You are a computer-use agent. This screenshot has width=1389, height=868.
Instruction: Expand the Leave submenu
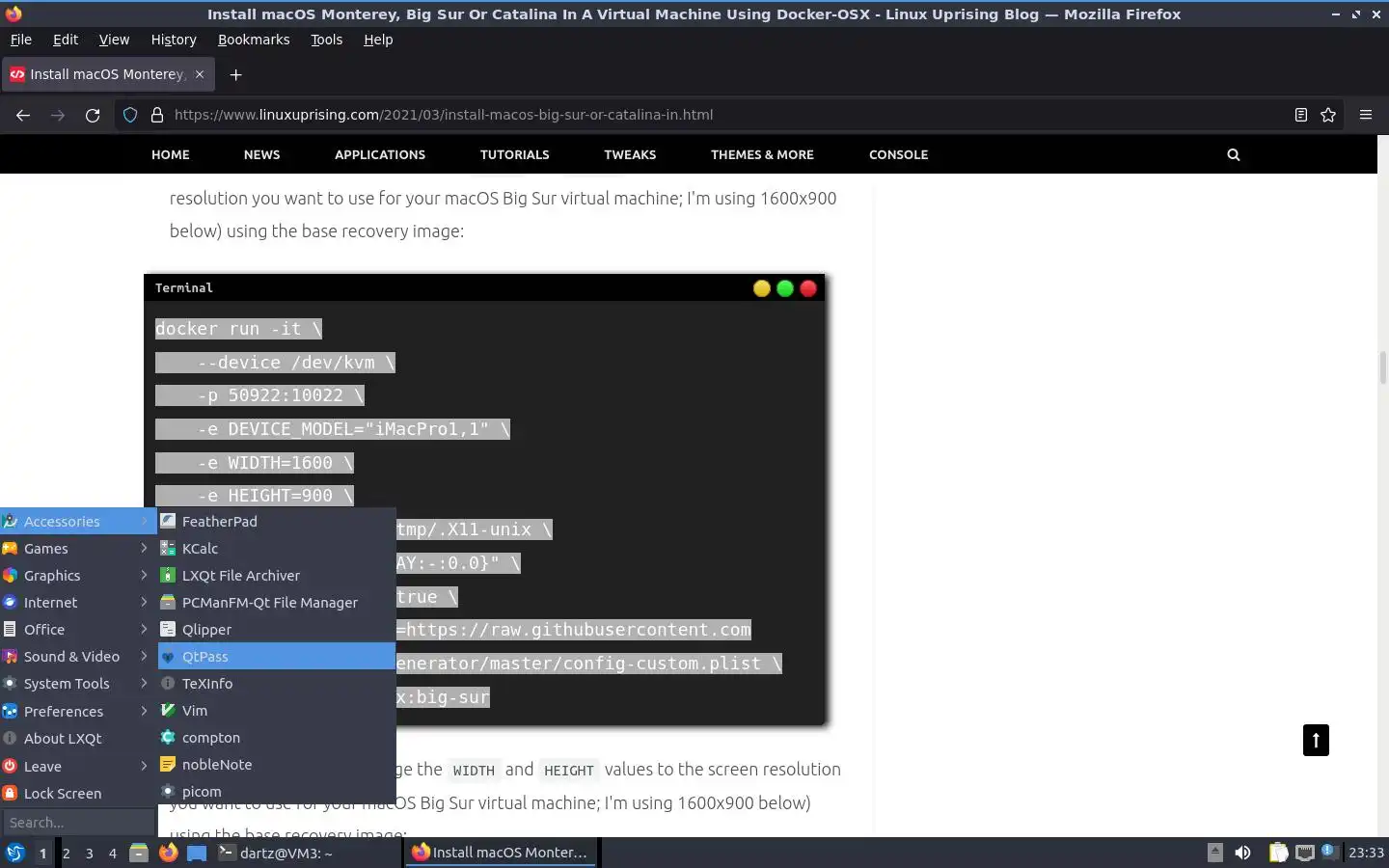click(77, 766)
